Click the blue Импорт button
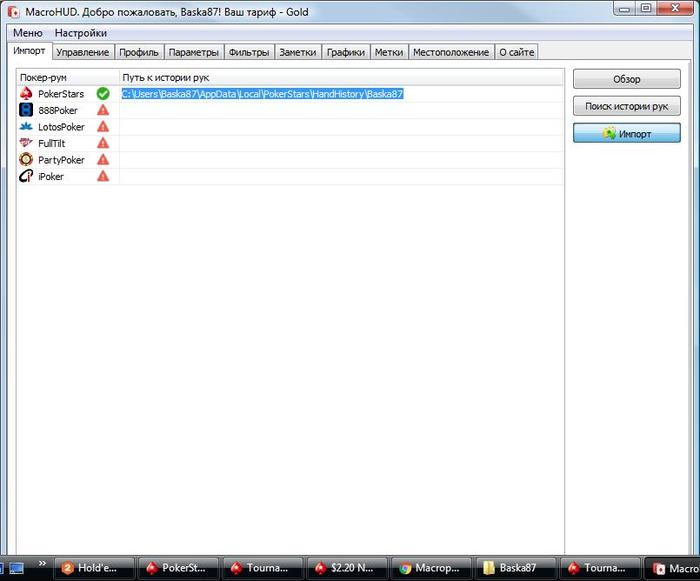This screenshot has height=581, width=700. [x=627, y=133]
